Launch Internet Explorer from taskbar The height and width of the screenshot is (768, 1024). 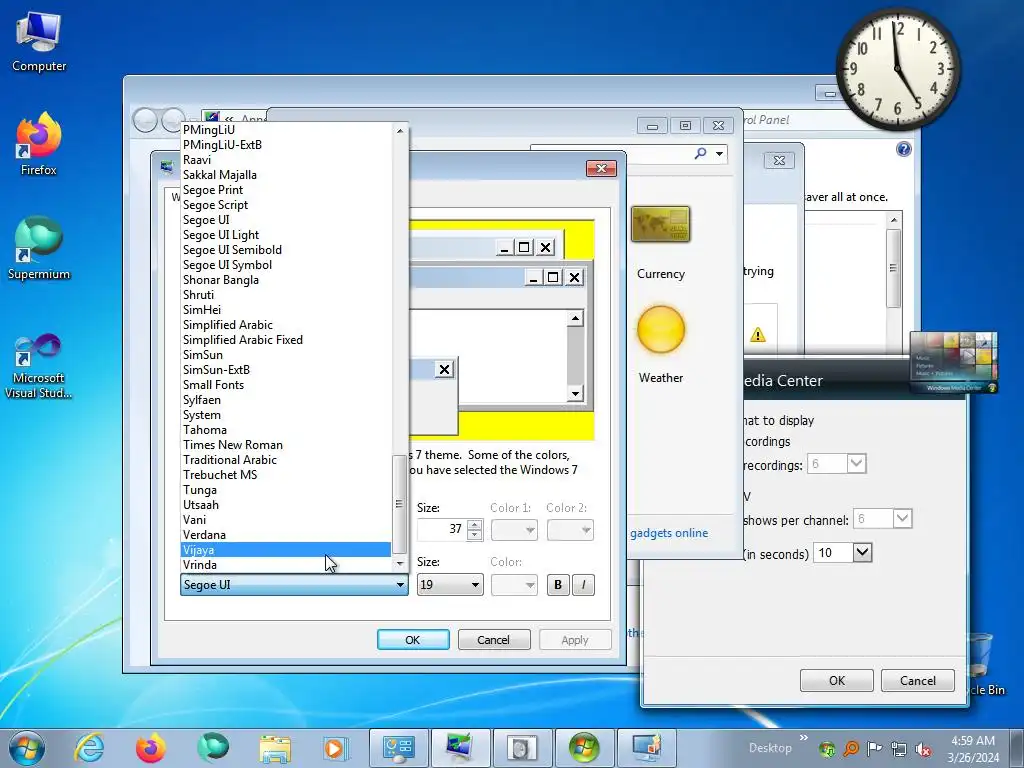pyautogui.click(x=88, y=748)
